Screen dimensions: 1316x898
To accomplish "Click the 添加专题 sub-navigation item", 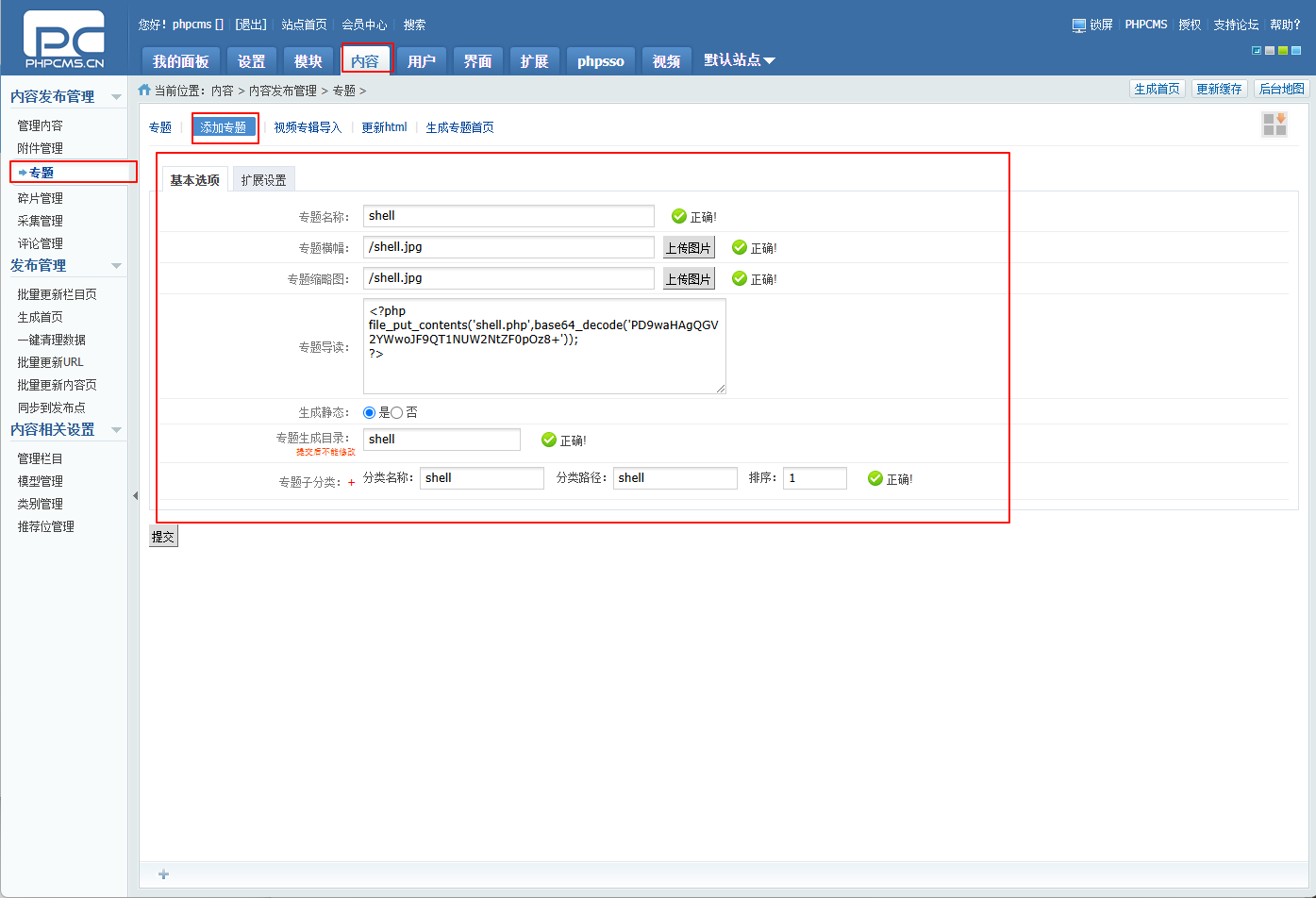I will [224, 127].
